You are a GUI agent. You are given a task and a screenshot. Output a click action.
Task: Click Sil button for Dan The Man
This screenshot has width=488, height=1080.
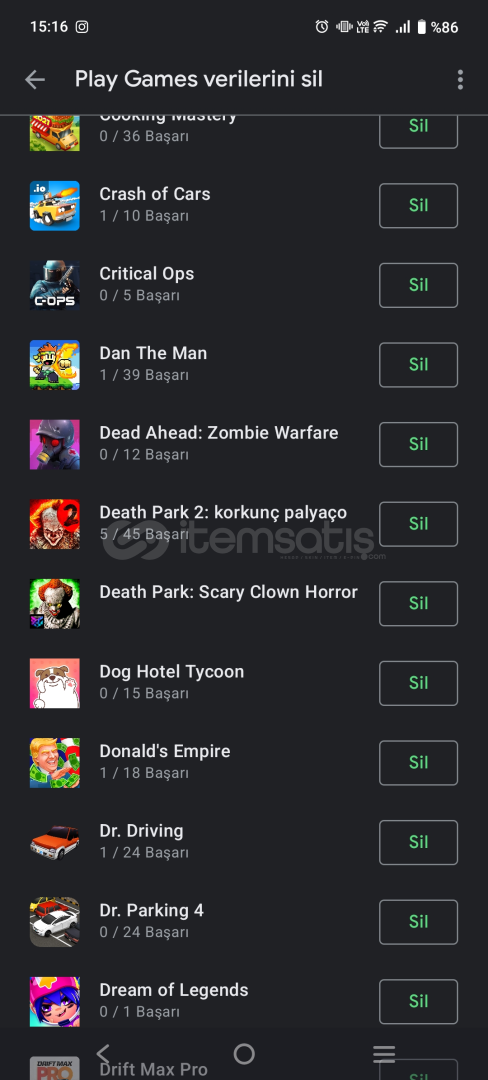418,364
